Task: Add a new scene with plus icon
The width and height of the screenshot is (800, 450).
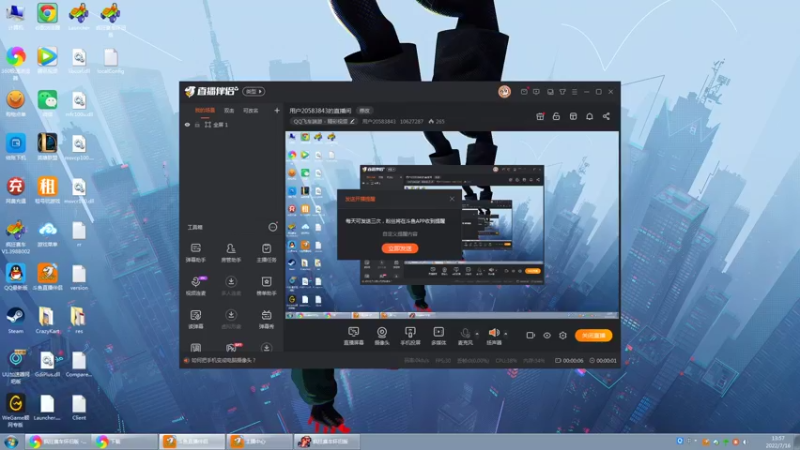Action: pos(277,110)
